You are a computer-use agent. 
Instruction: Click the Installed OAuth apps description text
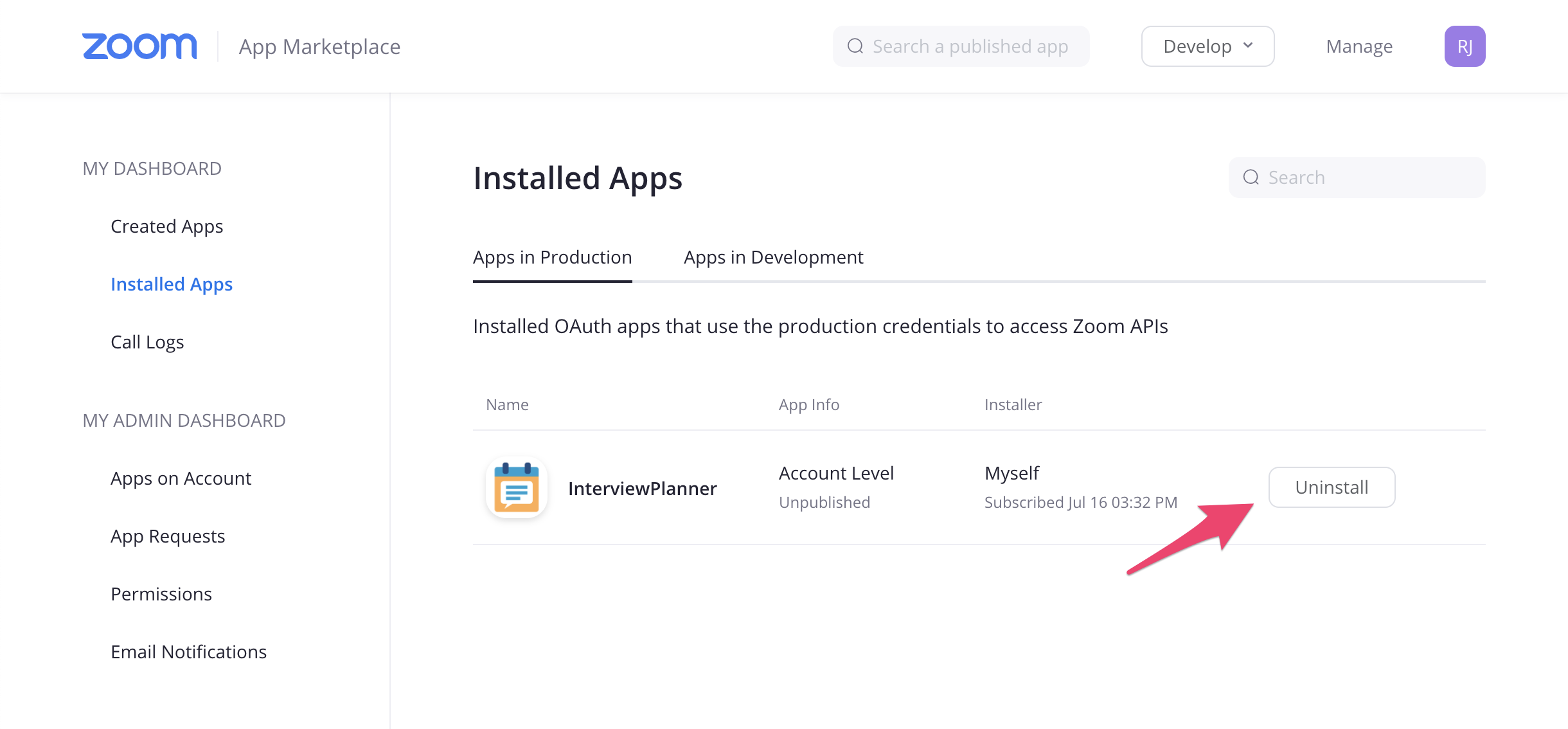point(821,326)
